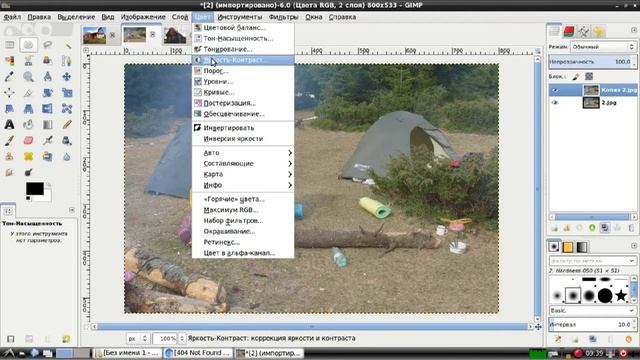
Task: Select the Heal tool
Action: tap(28, 156)
